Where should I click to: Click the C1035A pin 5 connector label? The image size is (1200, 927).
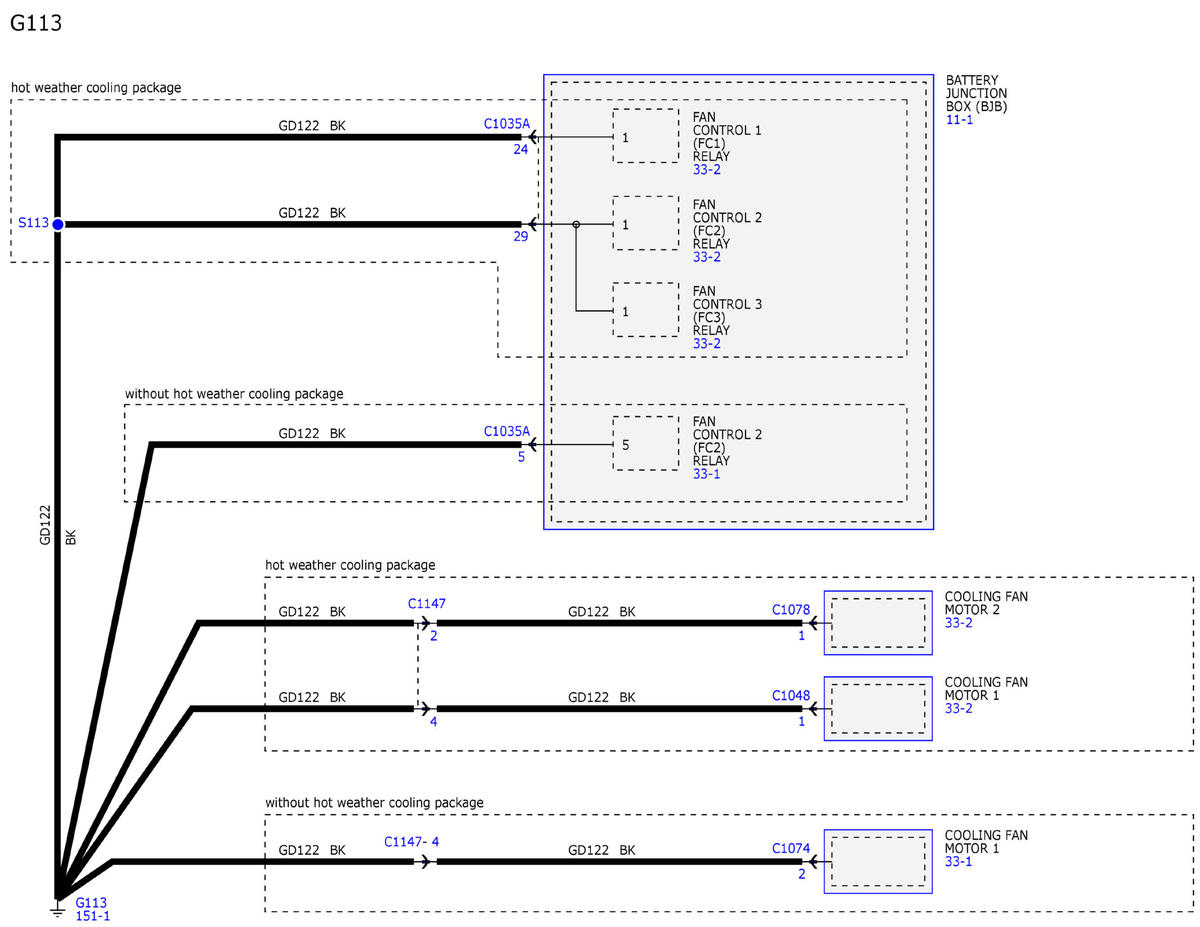[x=506, y=431]
